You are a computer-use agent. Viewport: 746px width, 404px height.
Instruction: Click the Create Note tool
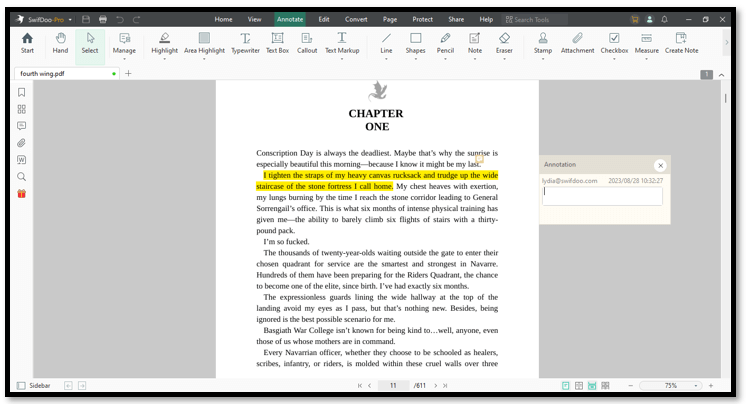tap(681, 42)
